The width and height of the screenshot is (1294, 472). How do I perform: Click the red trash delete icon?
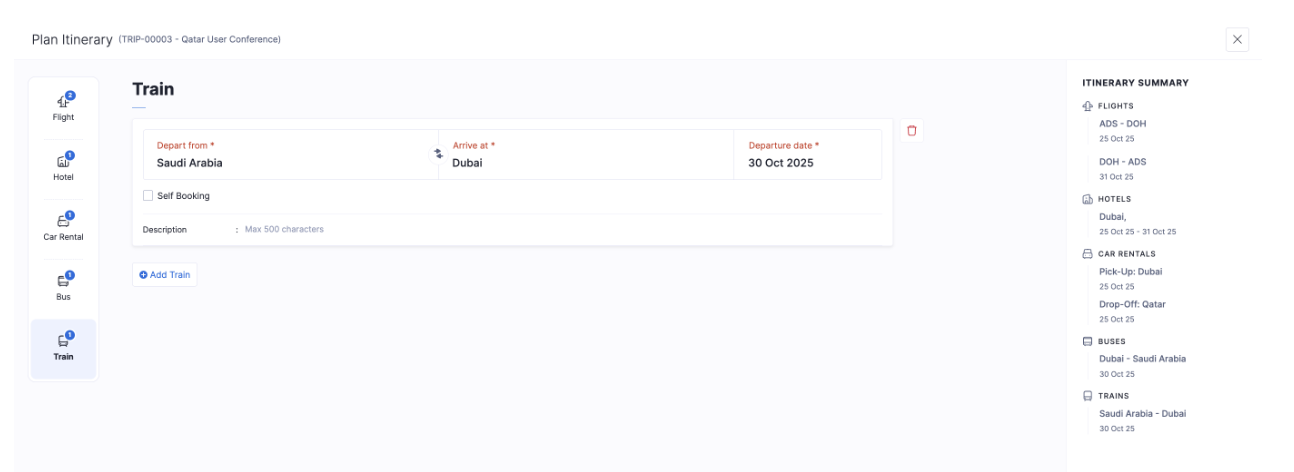tap(911, 131)
